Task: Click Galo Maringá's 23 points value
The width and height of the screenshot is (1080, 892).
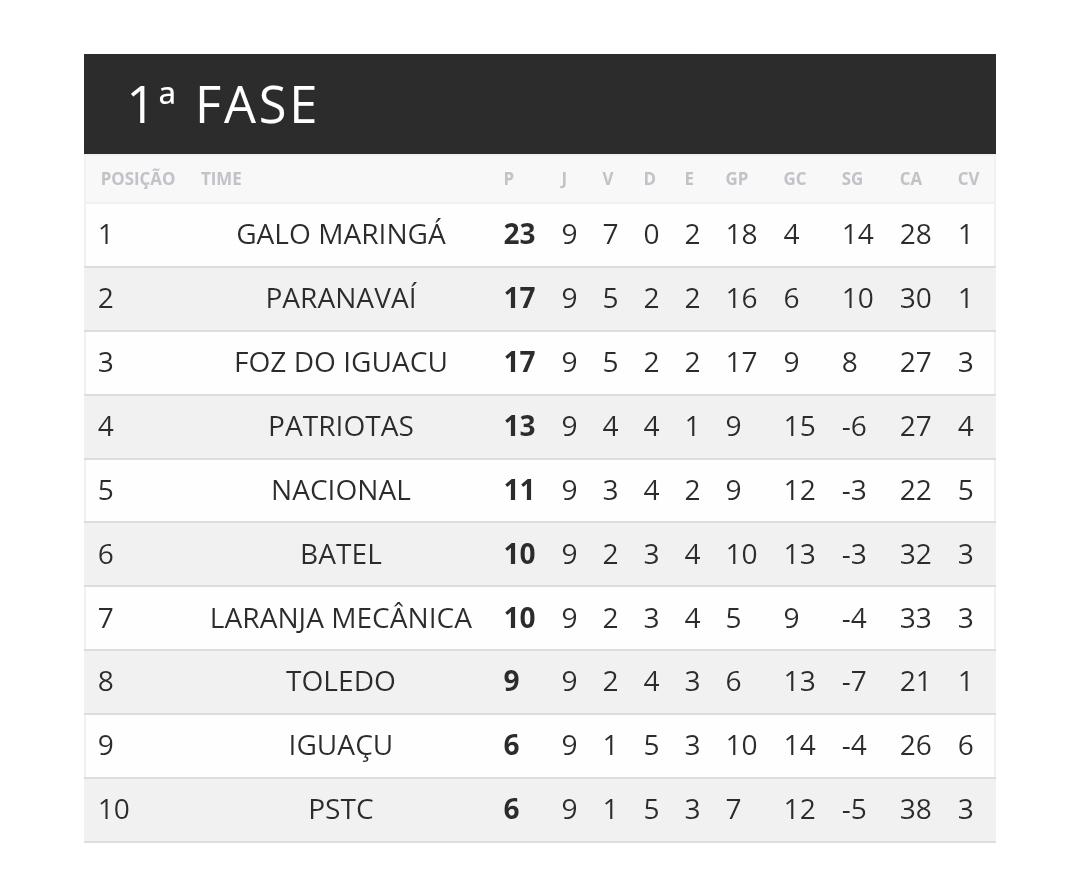Action: pyautogui.click(x=519, y=234)
